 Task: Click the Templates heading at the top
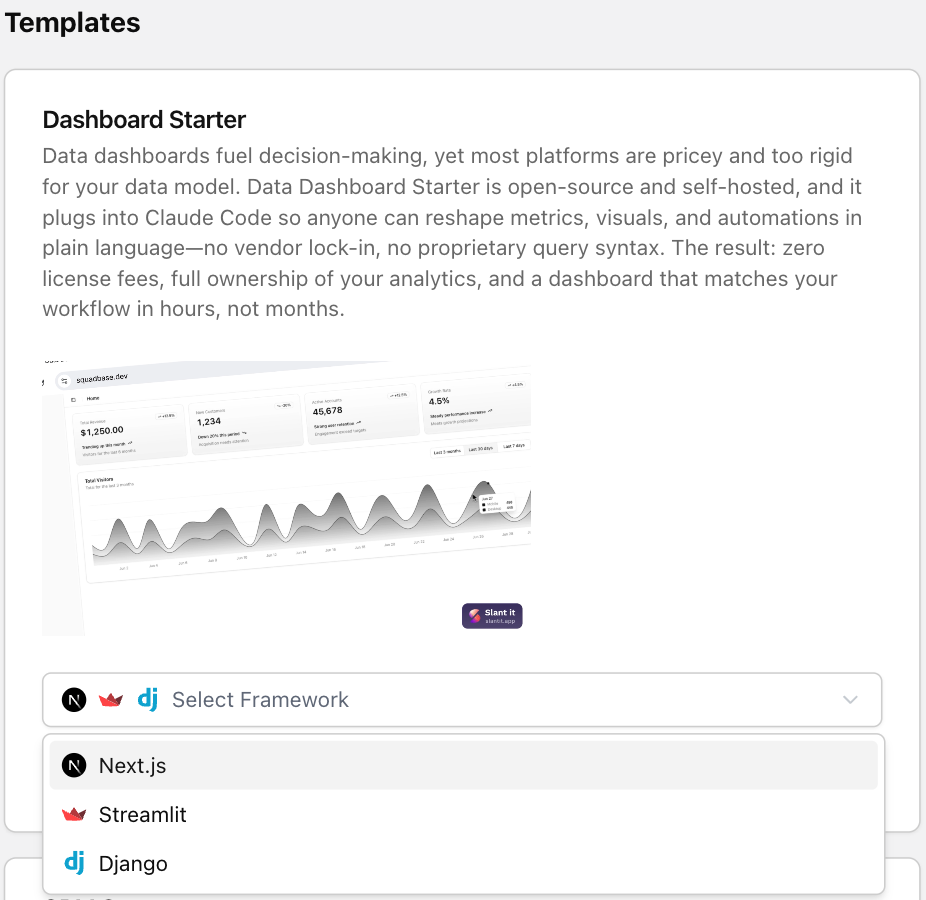tap(71, 23)
